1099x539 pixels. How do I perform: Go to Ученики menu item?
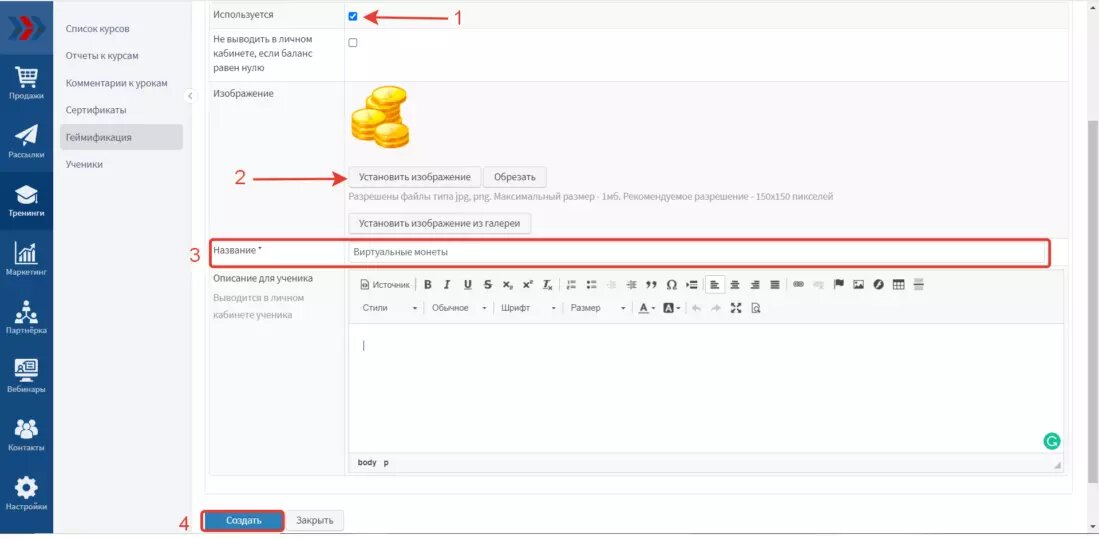click(x=84, y=164)
